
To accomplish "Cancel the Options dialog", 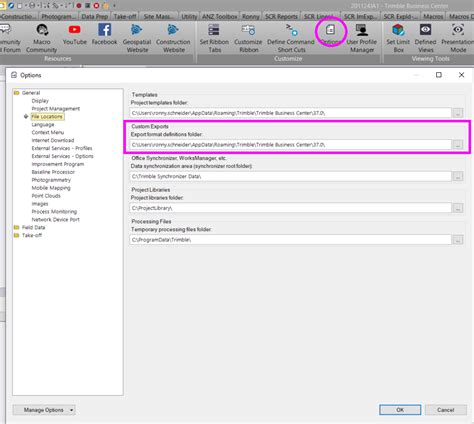I will pyautogui.click(x=446, y=410).
